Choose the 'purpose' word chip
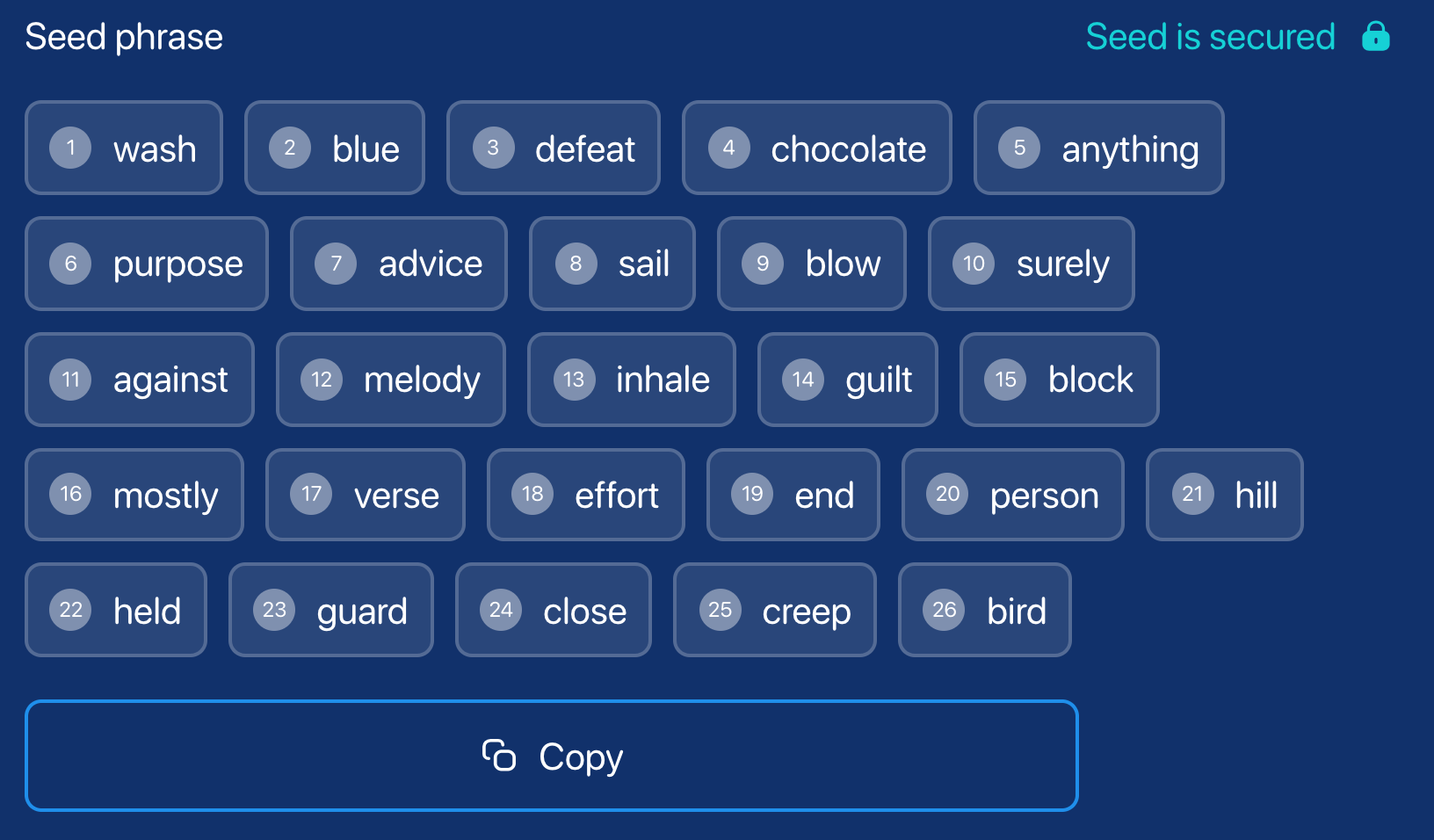Screen dimensions: 1434x840 [147, 264]
